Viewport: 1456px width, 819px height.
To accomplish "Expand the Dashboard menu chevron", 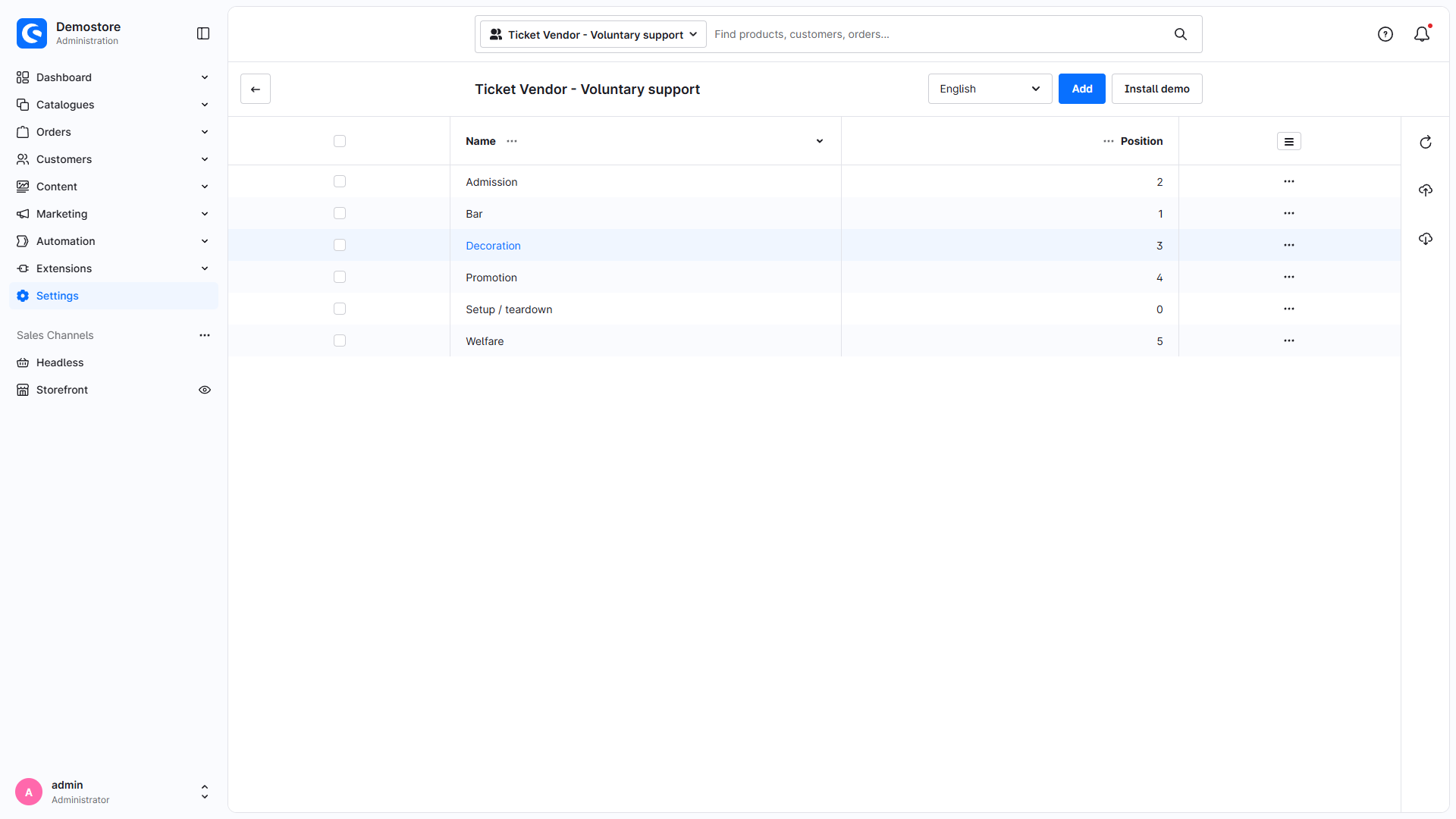I will (x=205, y=77).
